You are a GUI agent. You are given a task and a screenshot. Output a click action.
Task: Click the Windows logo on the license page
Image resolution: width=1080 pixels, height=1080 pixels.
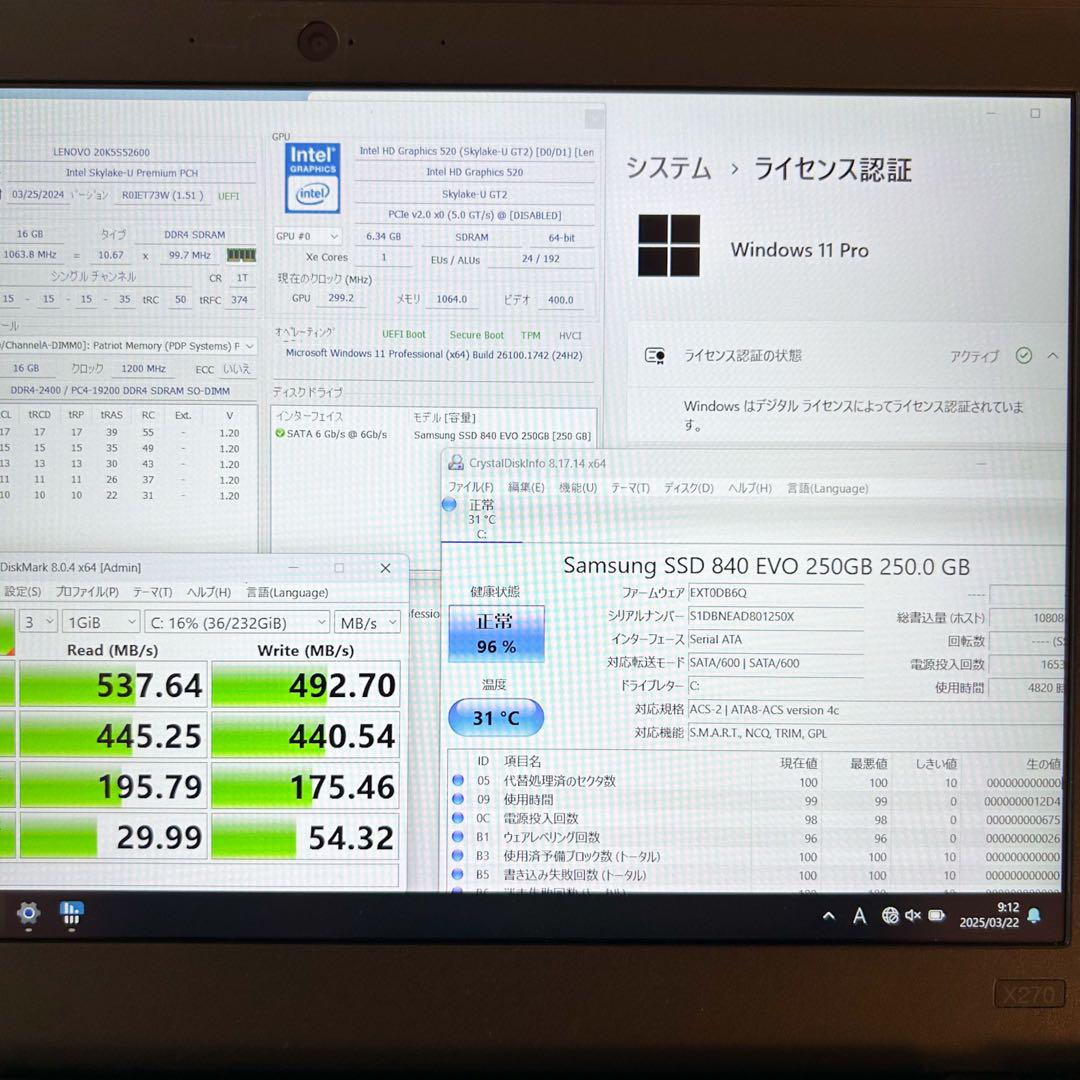pos(669,245)
